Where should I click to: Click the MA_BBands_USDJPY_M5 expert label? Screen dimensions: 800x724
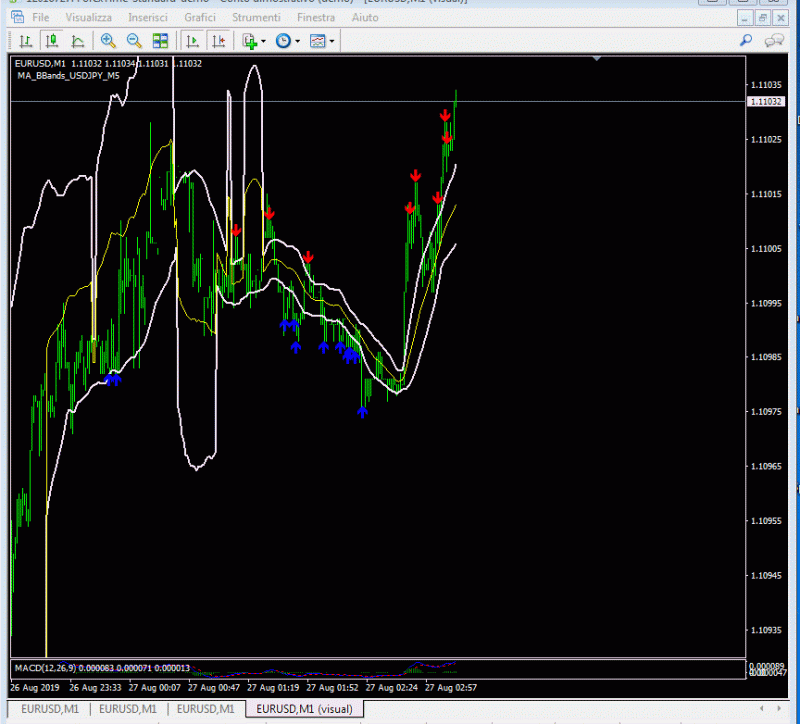coord(68,76)
